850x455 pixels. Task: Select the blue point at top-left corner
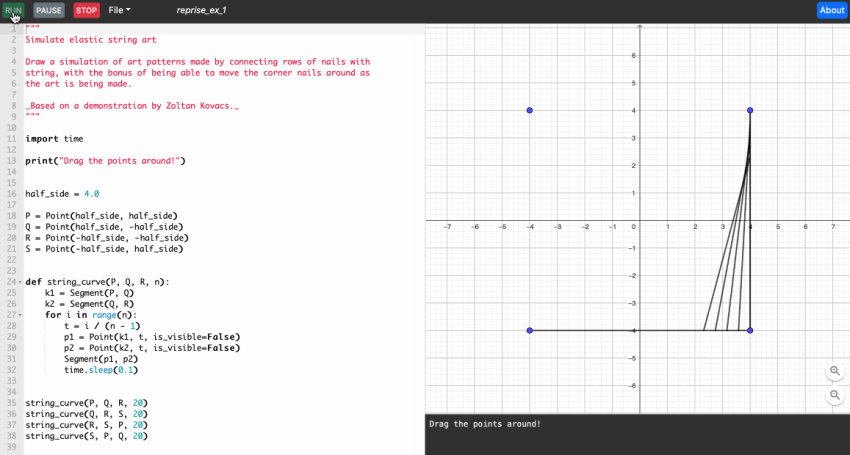[x=530, y=110]
